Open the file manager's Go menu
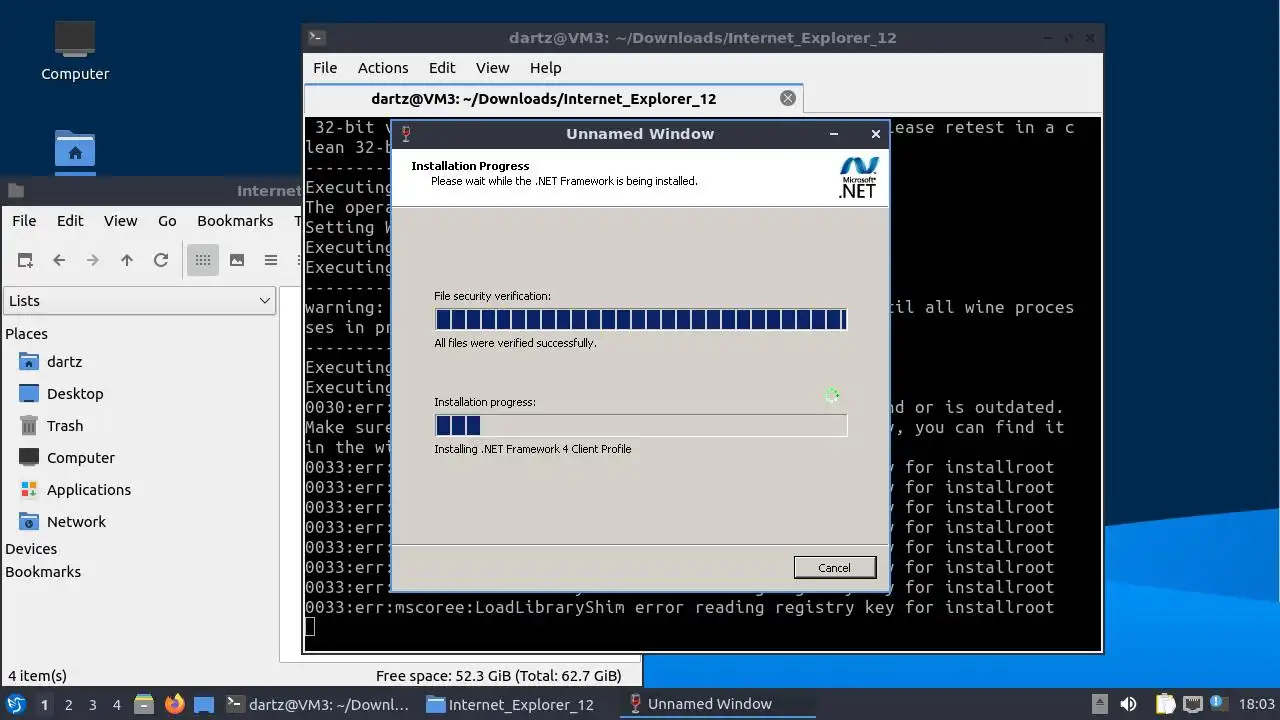 [x=167, y=221]
